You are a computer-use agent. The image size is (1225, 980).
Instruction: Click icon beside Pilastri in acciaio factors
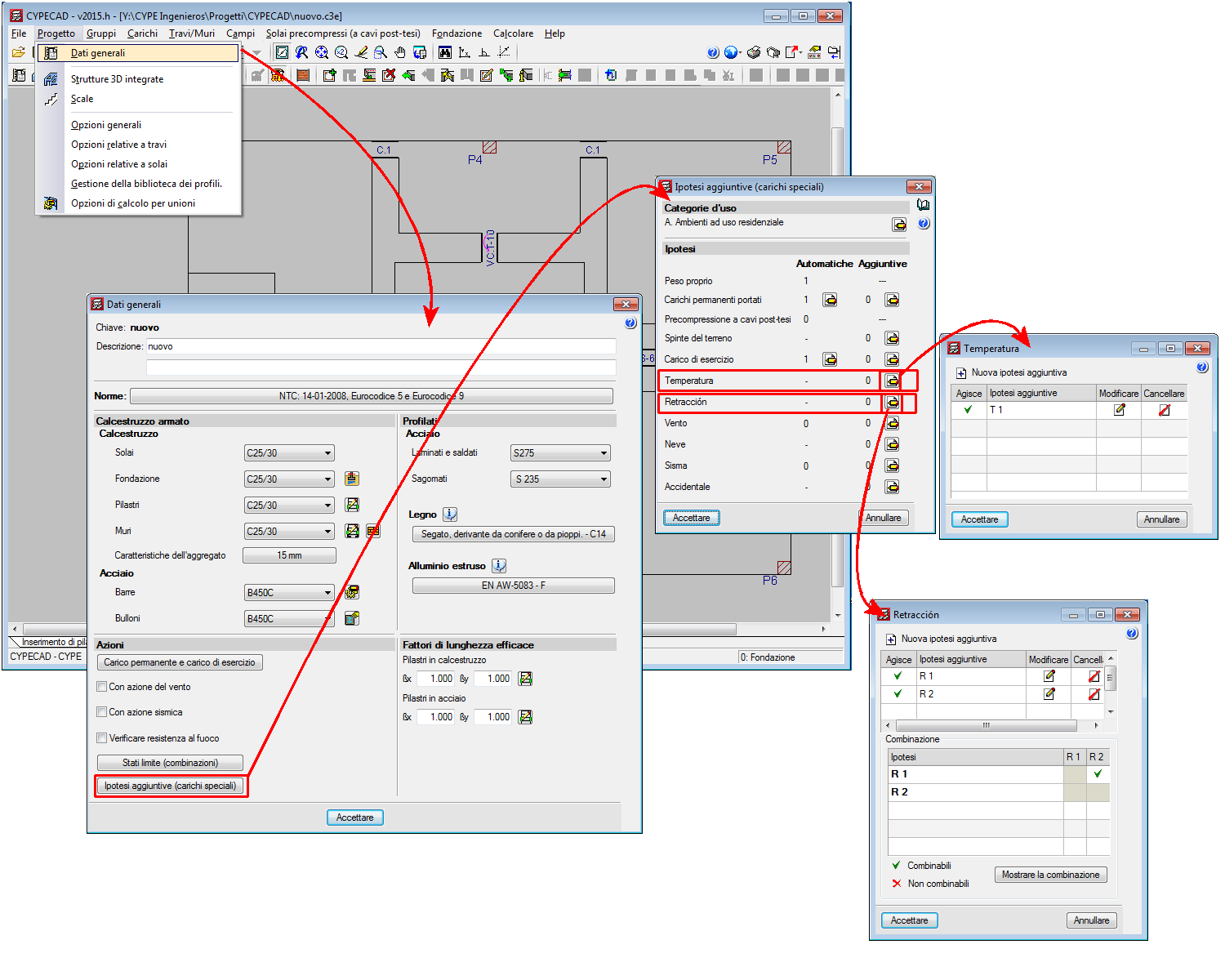click(x=525, y=717)
